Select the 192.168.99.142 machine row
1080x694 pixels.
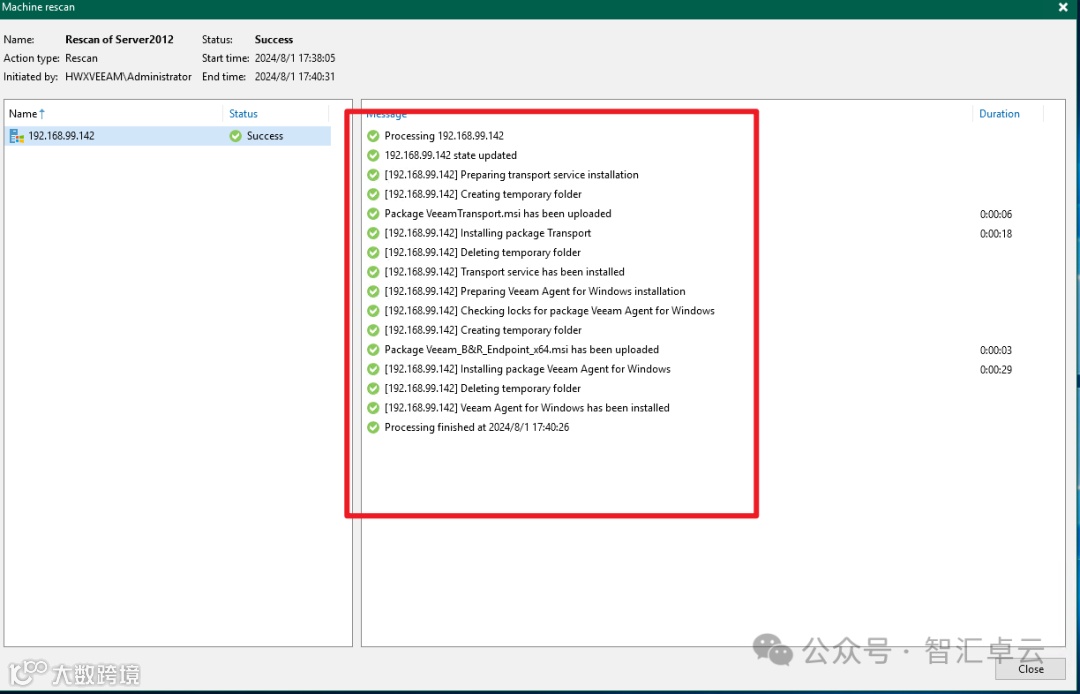(167, 136)
